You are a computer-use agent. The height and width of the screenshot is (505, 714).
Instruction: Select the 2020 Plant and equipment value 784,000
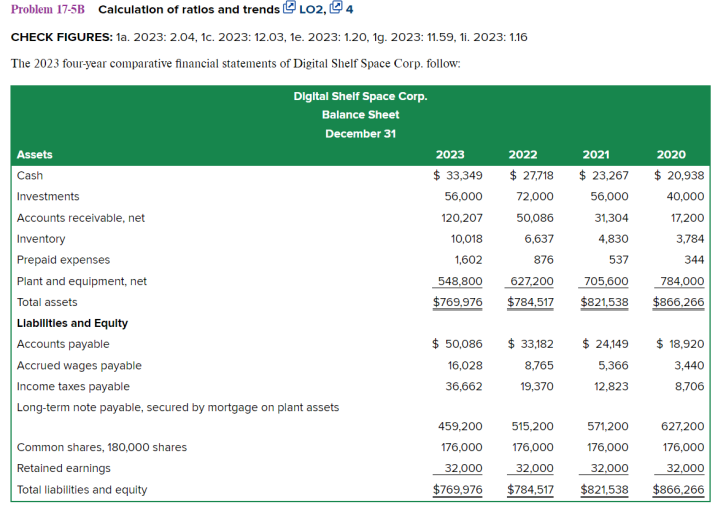[682, 281]
